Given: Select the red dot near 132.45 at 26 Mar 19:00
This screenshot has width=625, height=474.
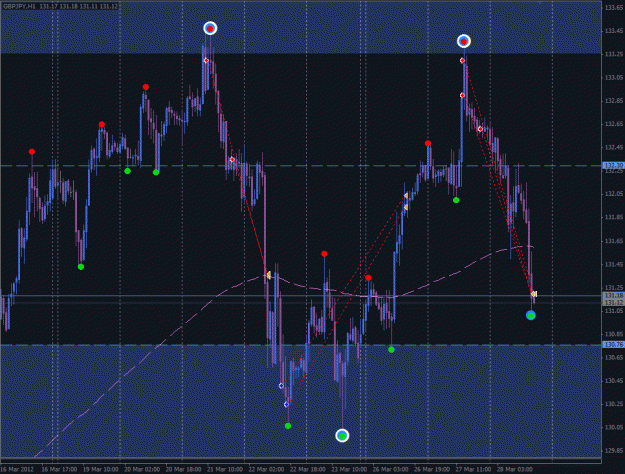Looking at the screenshot, I should coord(428,143).
